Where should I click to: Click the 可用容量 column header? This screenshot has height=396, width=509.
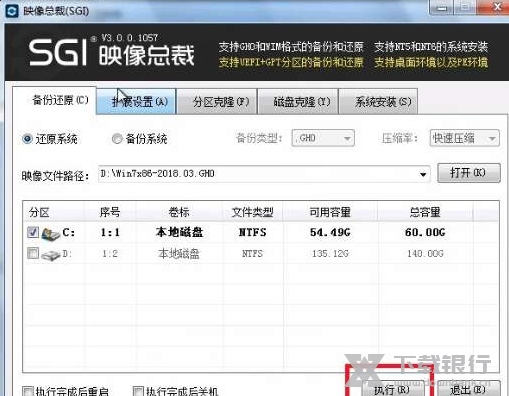pos(330,212)
